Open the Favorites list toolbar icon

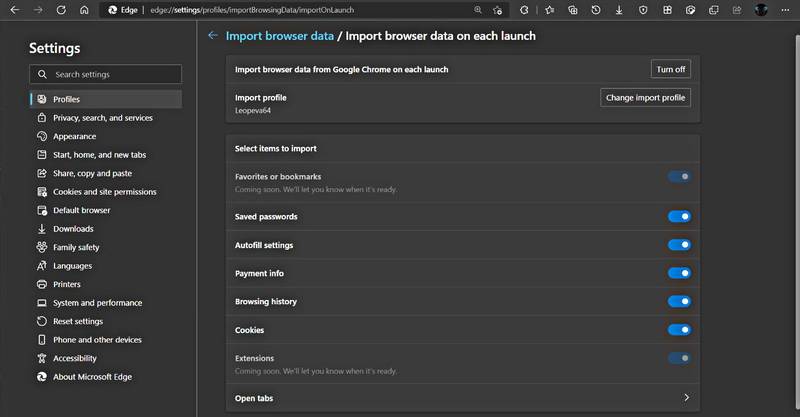(549, 10)
